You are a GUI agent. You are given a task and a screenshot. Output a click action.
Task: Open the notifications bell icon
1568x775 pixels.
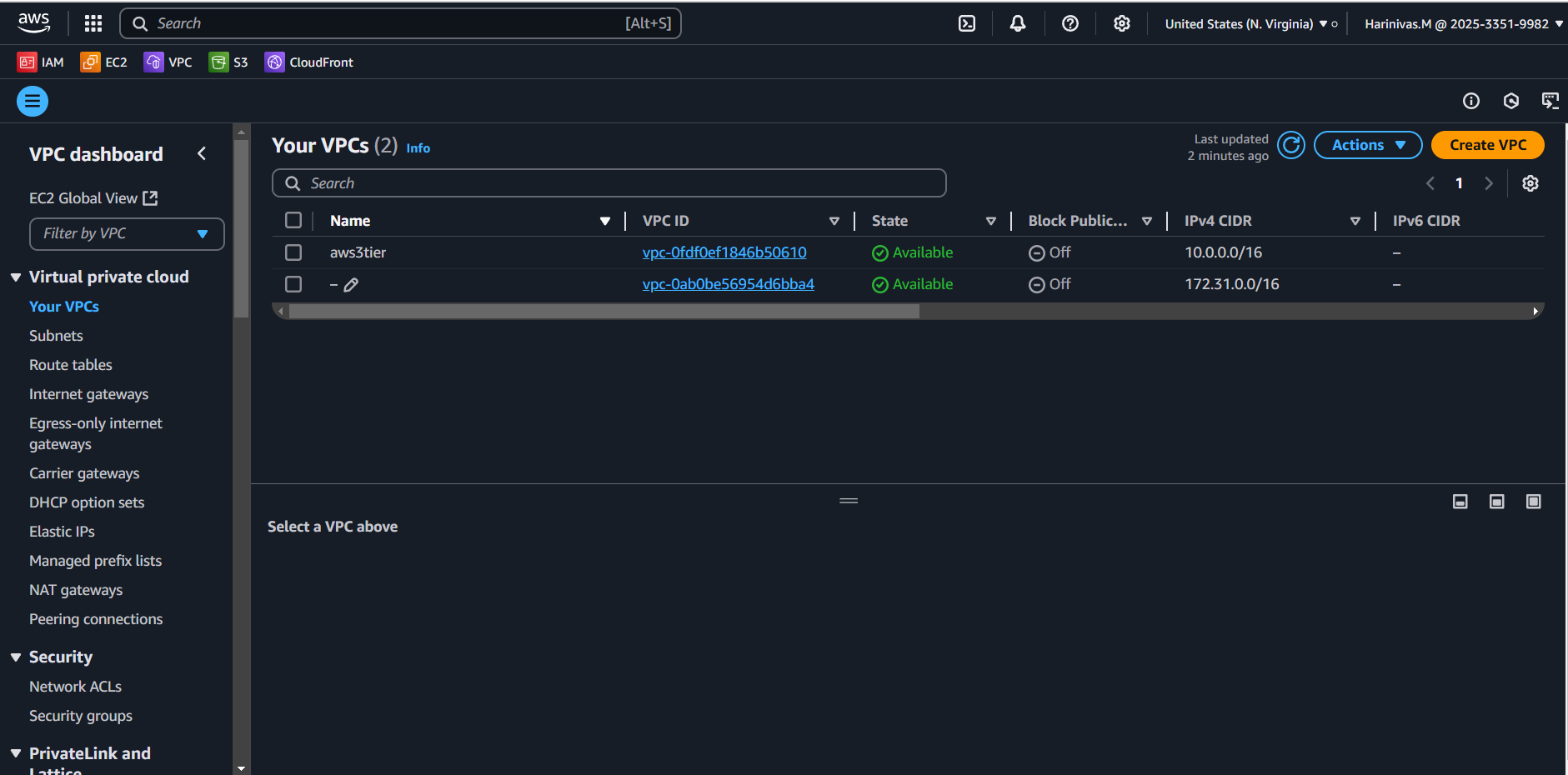pos(1018,23)
